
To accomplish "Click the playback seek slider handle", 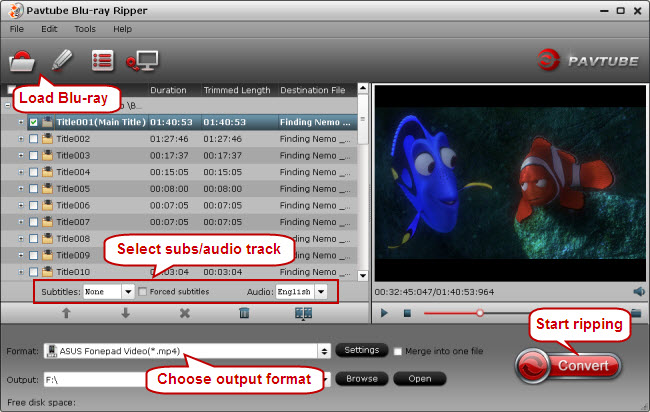I will pos(480,313).
